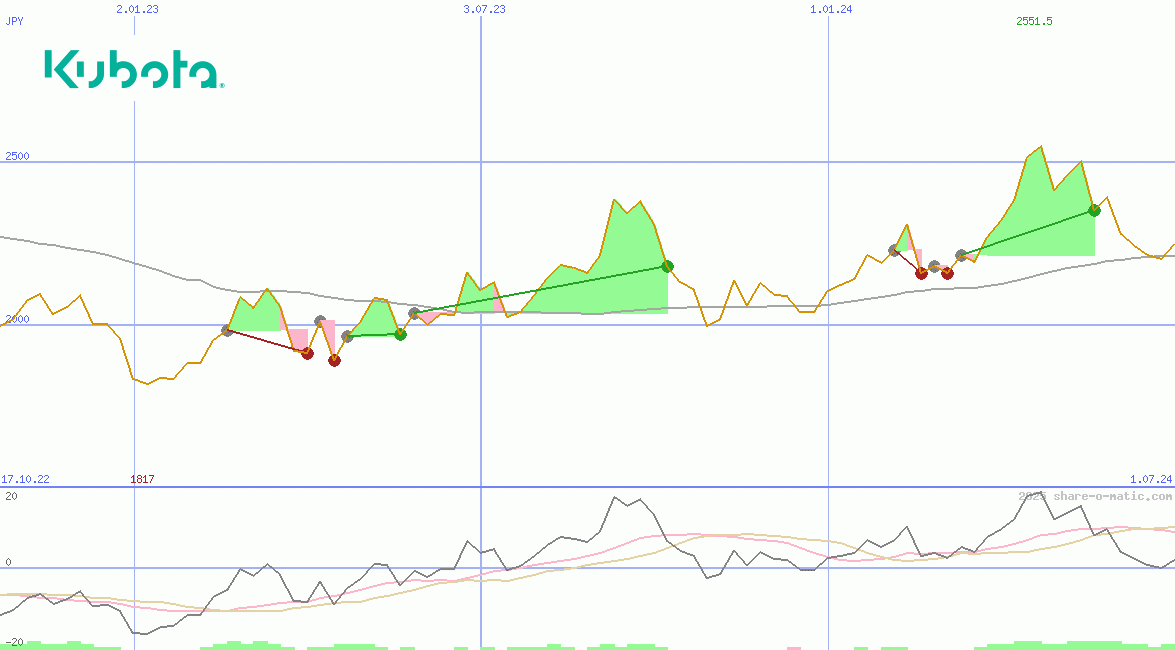Click the leftmost red exit marker dot
1175x650 pixels.
(x=307, y=353)
